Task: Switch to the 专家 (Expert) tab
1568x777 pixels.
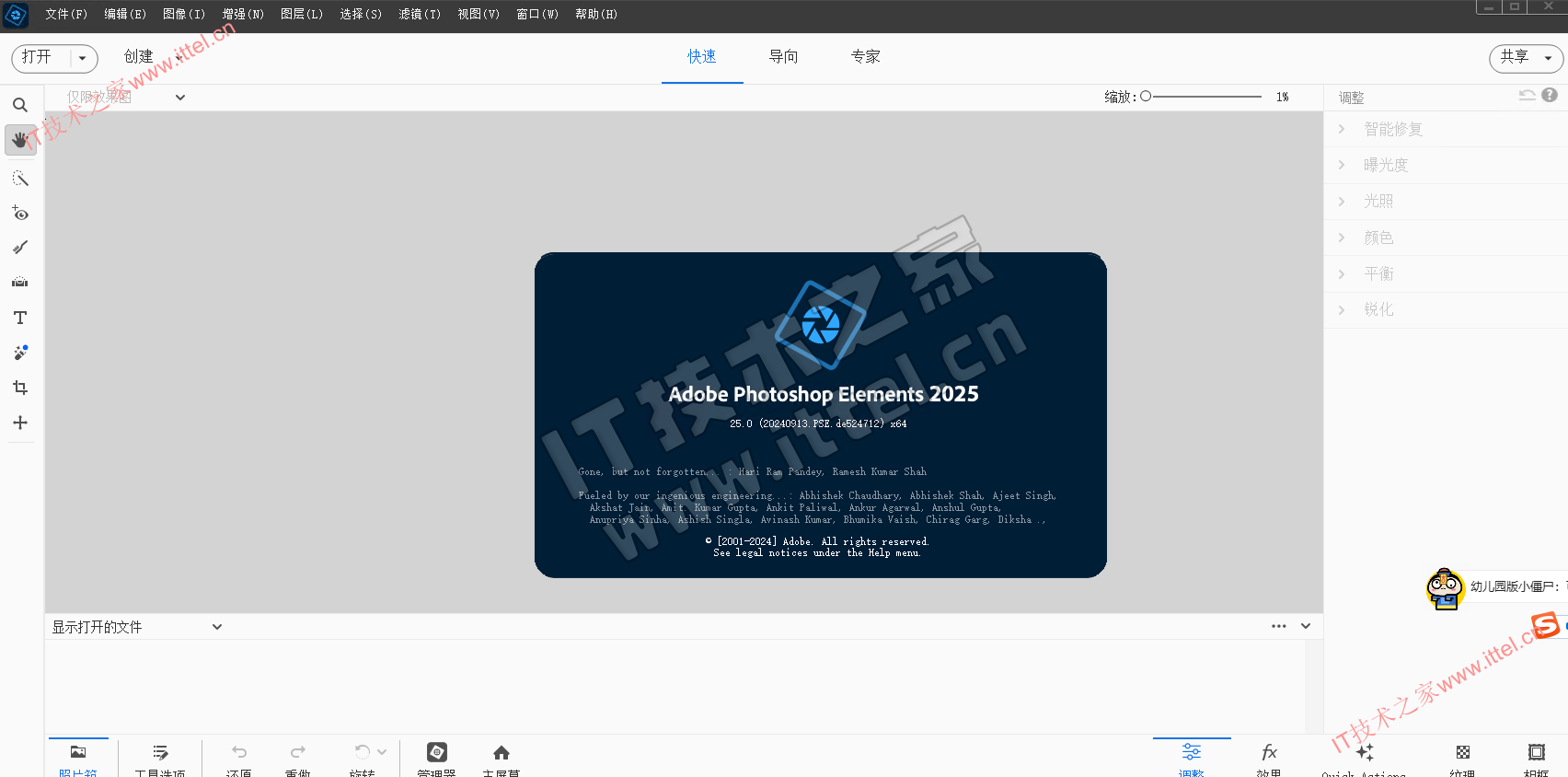Action: coord(866,57)
